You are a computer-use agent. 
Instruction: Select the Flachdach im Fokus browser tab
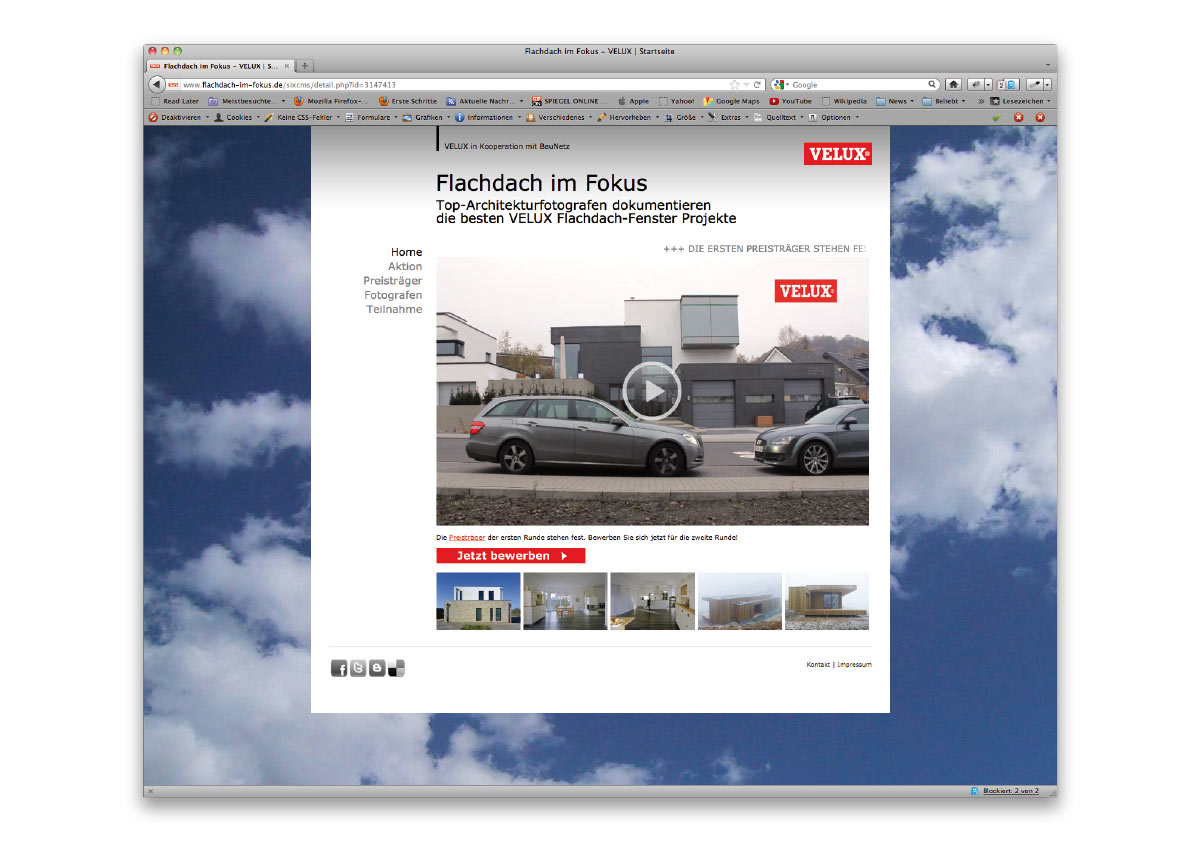pyautogui.click(x=221, y=65)
